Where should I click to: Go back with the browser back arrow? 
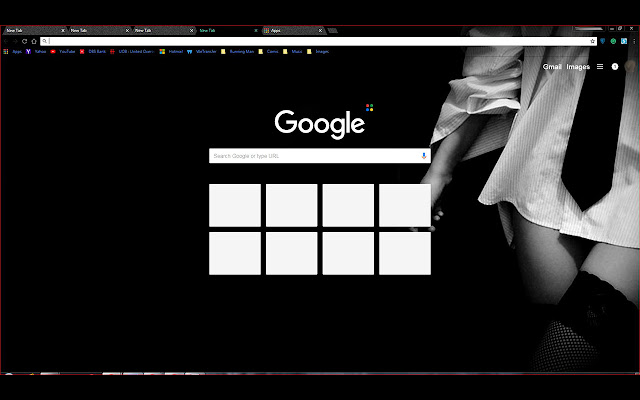click(x=6, y=41)
